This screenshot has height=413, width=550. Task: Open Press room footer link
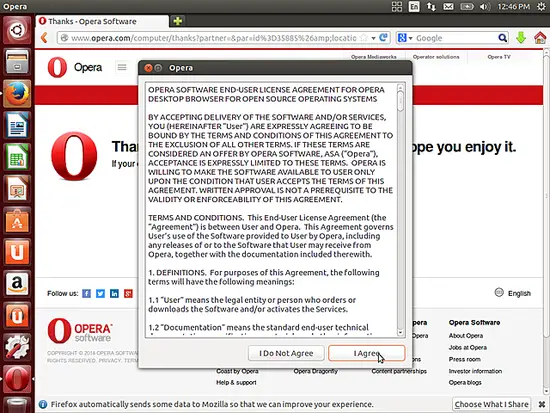[x=464, y=359]
